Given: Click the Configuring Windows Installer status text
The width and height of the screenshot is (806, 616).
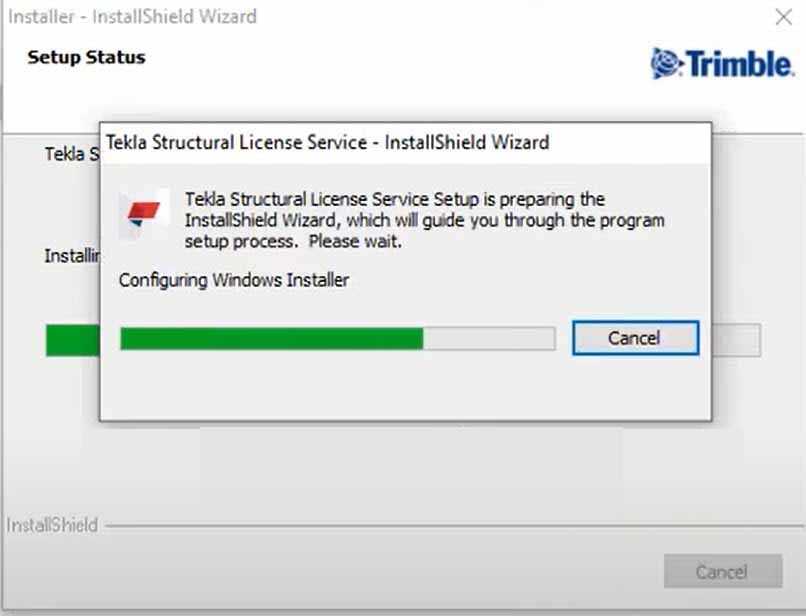Looking at the screenshot, I should tap(234, 280).
